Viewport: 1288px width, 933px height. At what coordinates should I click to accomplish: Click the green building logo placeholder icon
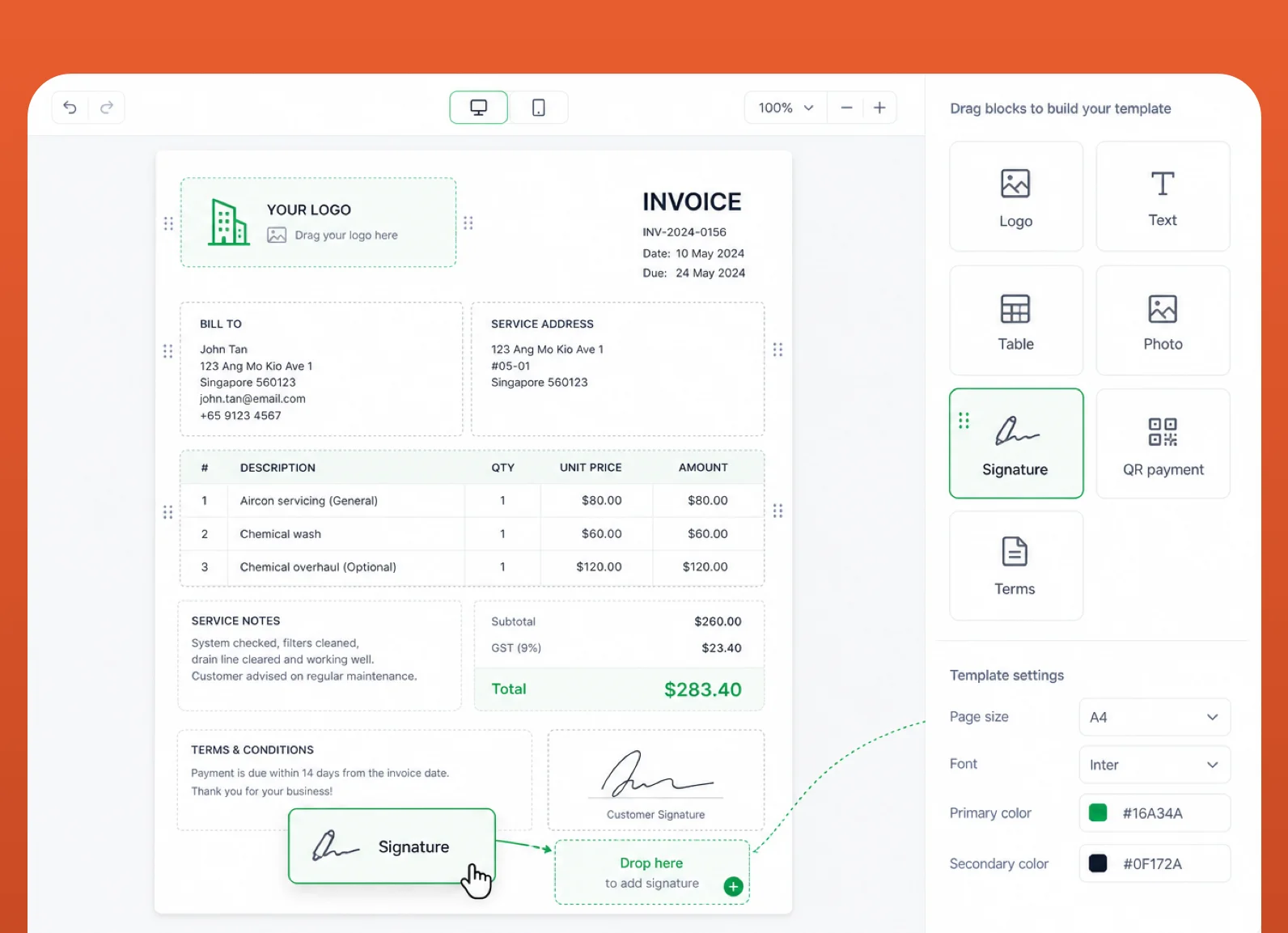pos(229,223)
